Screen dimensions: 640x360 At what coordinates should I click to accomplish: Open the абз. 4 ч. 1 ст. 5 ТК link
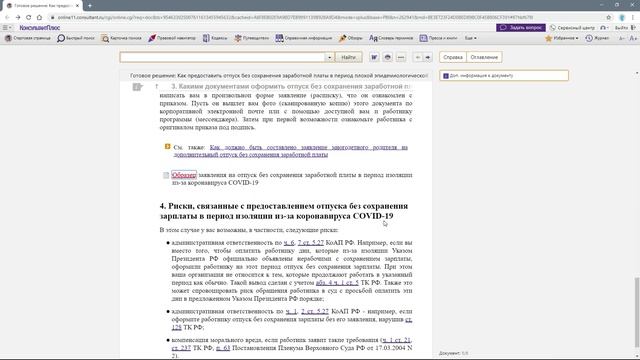click(337, 282)
